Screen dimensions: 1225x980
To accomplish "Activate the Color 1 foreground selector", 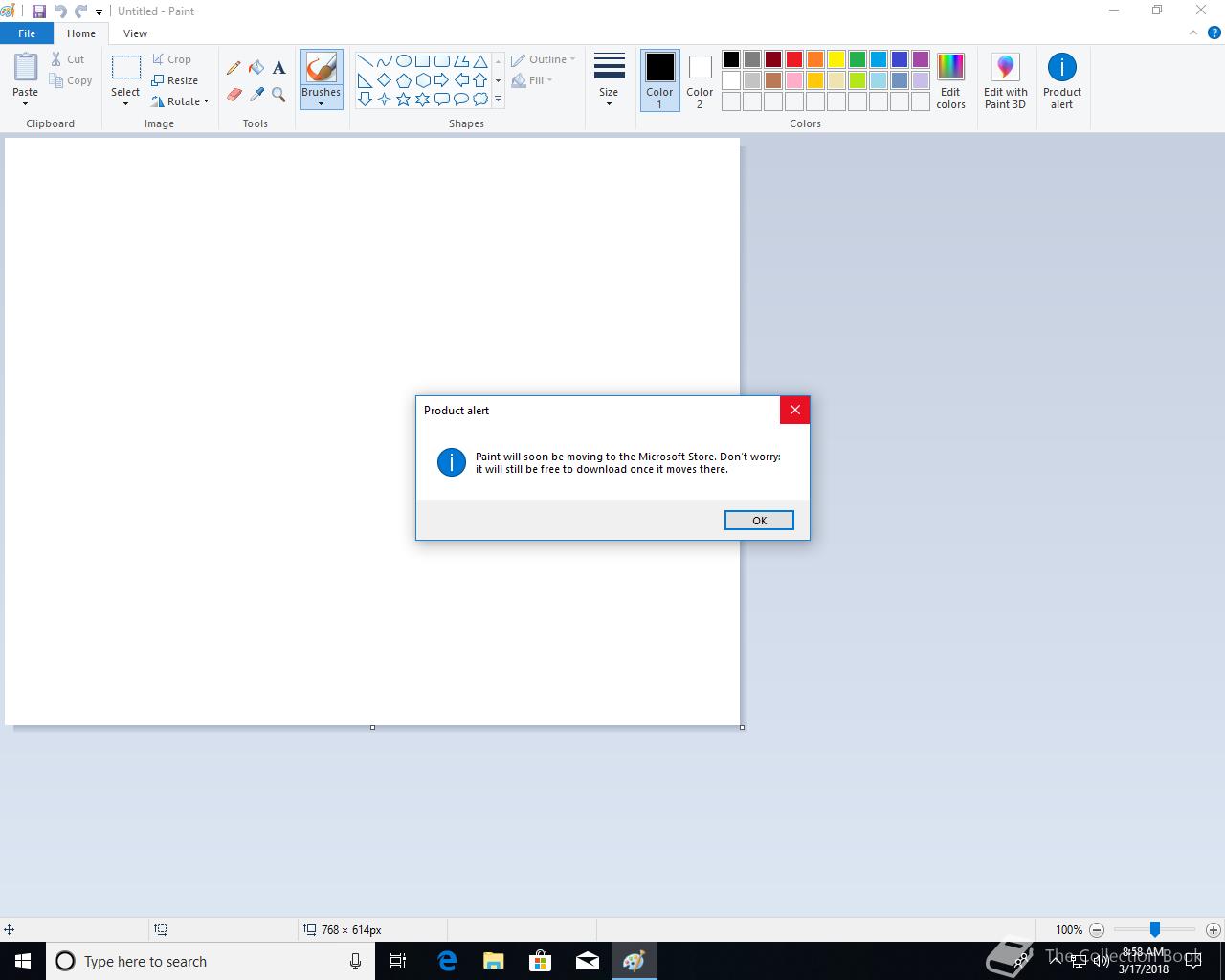I will [x=659, y=80].
